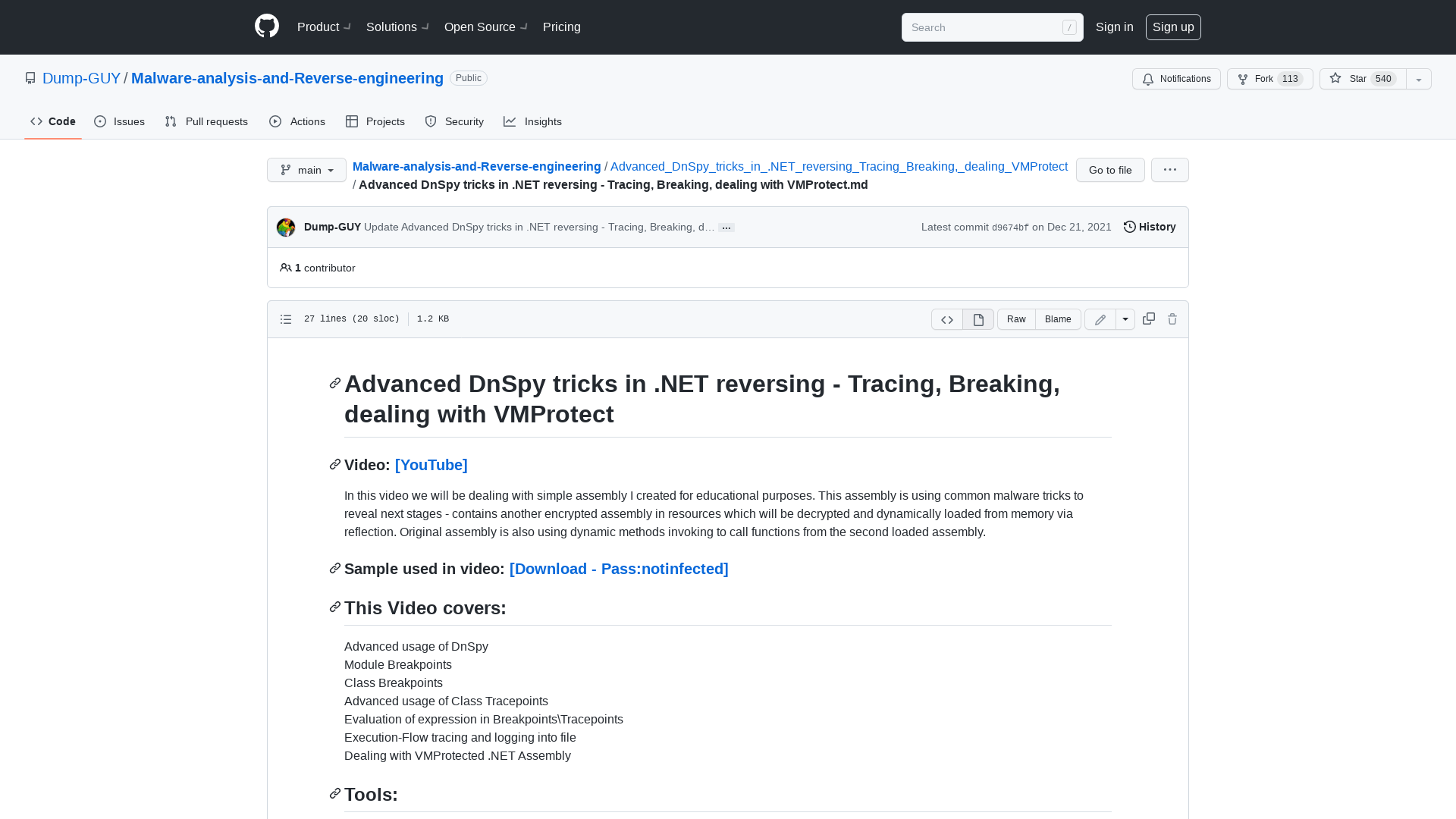
Task: Click anchor link beside main title heading
Action: [x=335, y=383]
